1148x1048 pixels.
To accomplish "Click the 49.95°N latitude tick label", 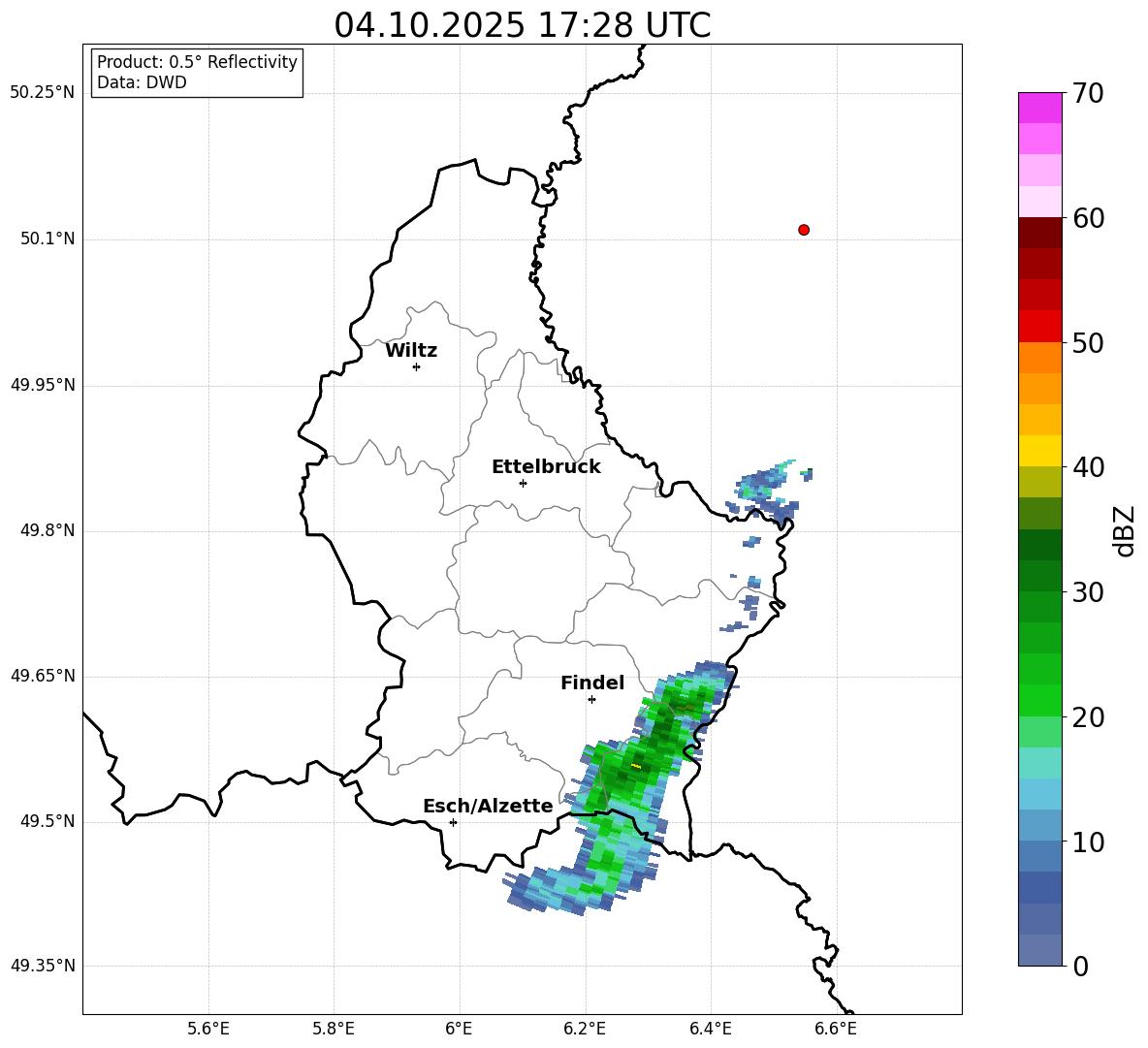I will pyautogui.click(x=43, y=385).
